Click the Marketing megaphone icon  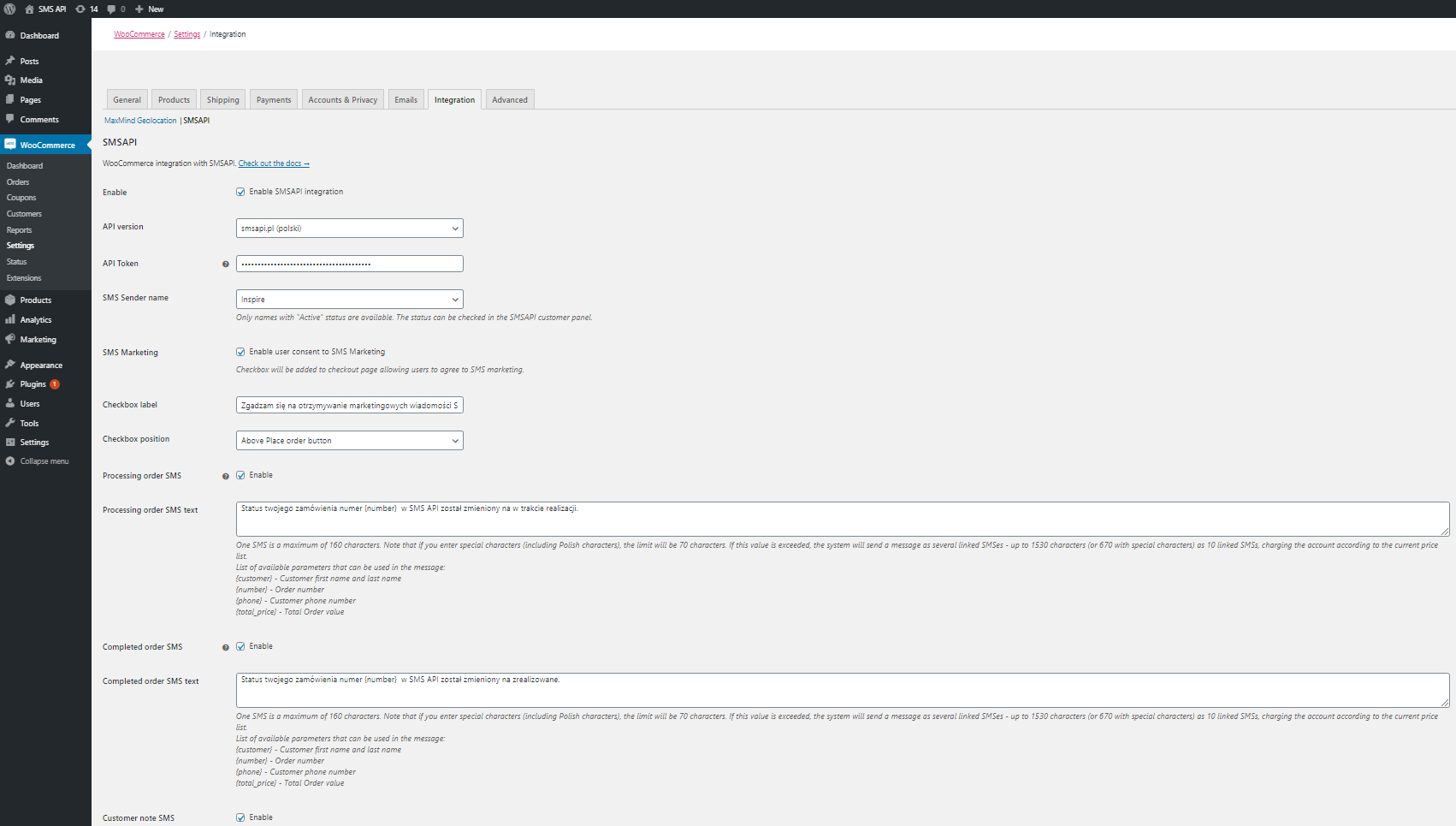point(10,339)
